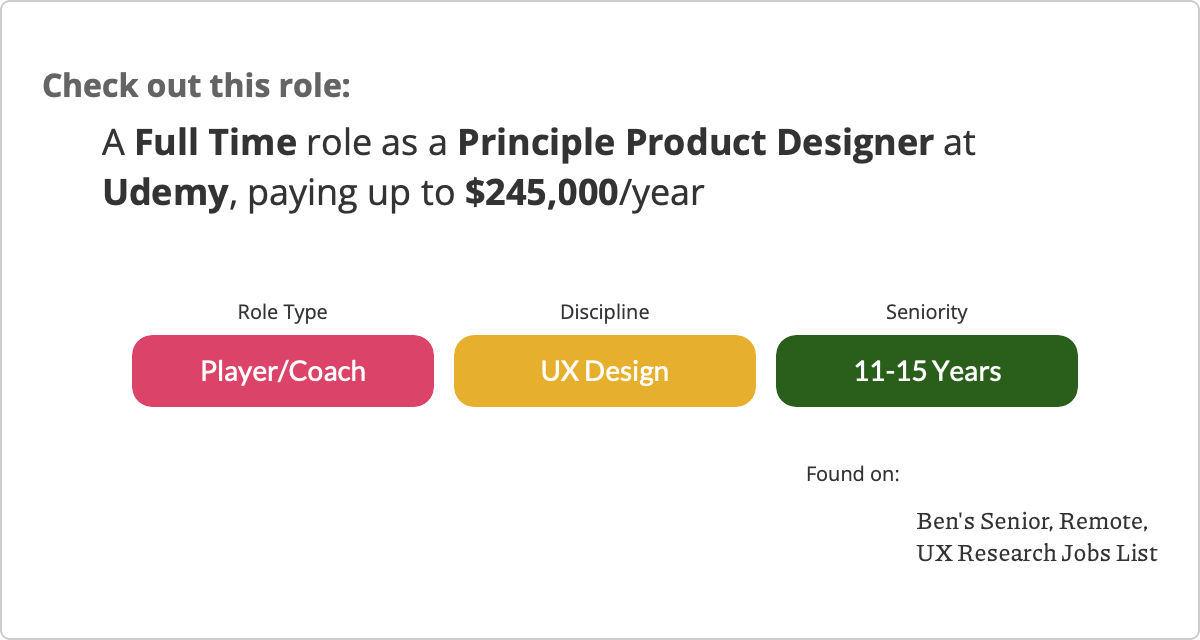Click the "Discipline" label
This screenshot has width=1200, height=640.
pyautogui.click(x=604, y=312)
